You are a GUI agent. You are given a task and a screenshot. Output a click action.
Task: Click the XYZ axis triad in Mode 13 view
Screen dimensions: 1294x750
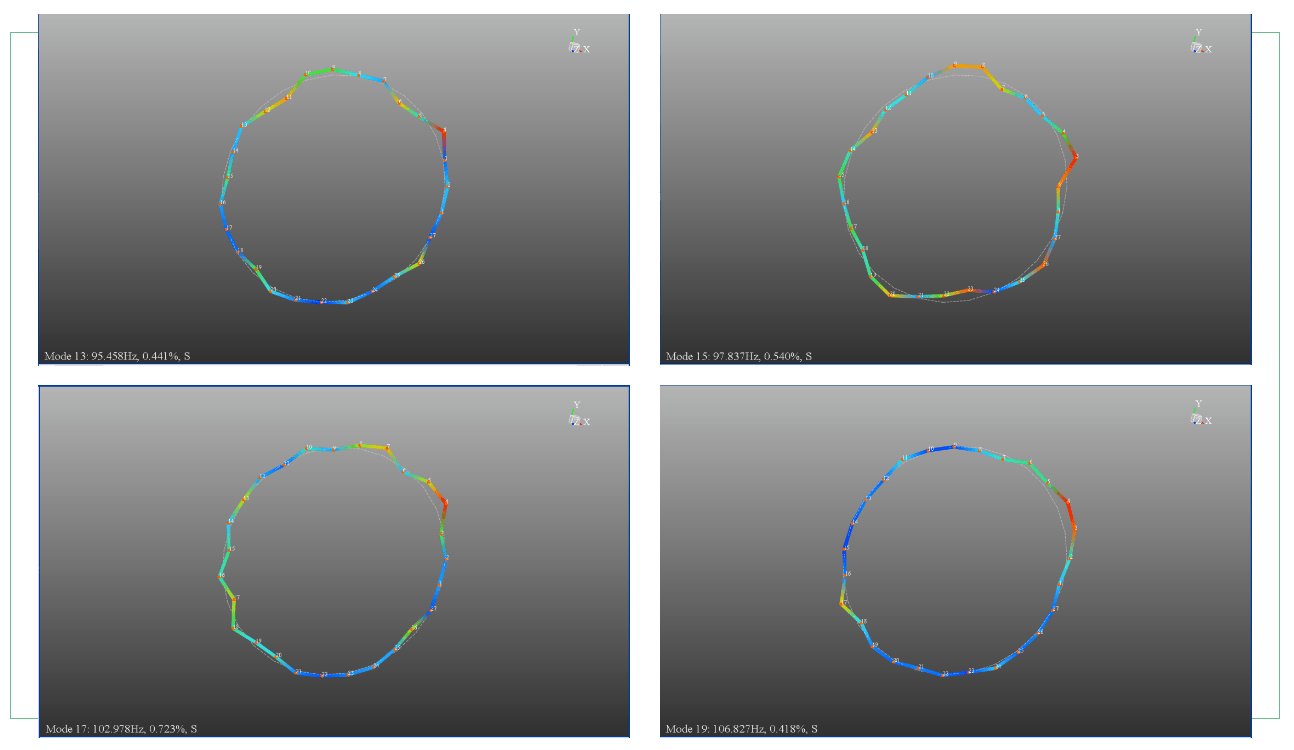point(579,42)
